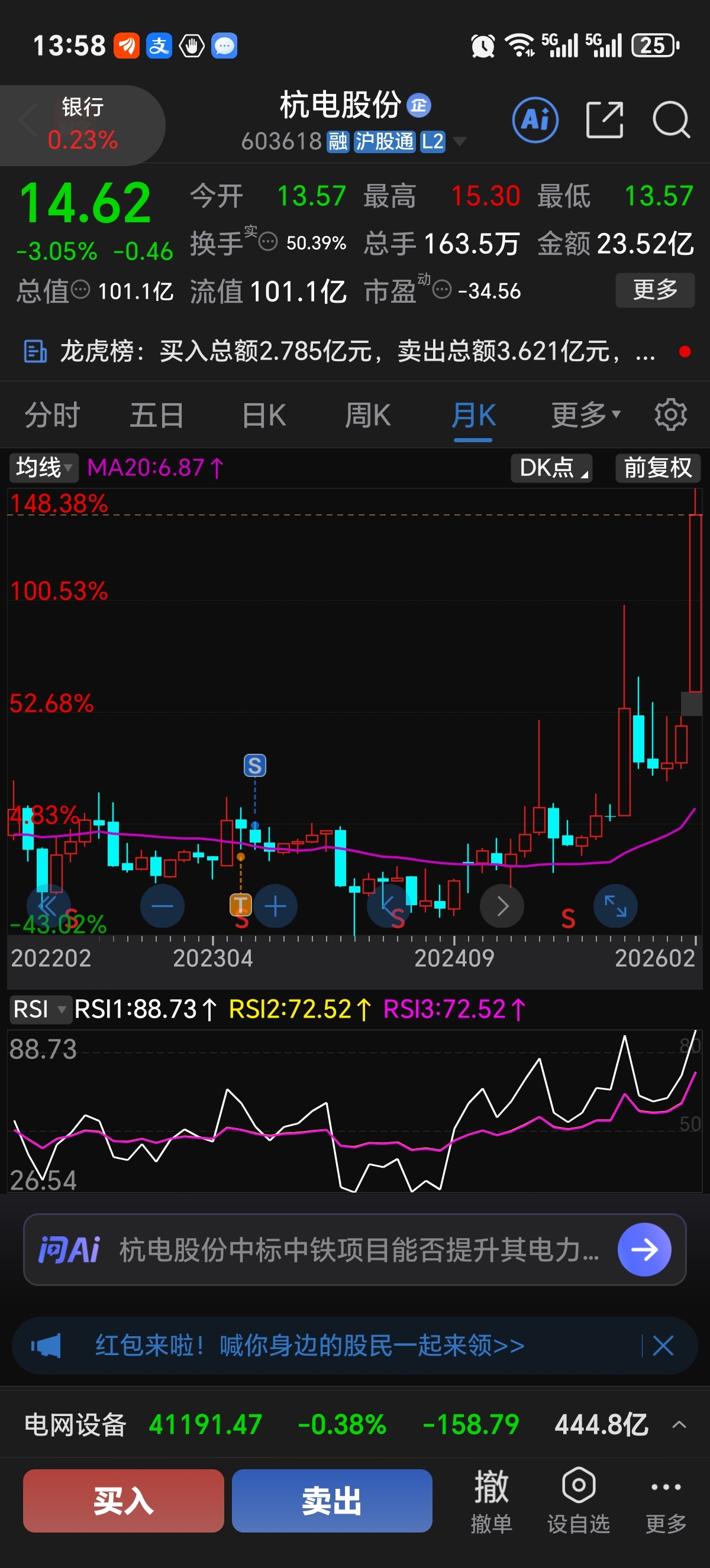Switch to 分时 tab
Image resolution: width=710 pixels, height=1568 pixels.
pyautogui.click(x=53, y=415)
